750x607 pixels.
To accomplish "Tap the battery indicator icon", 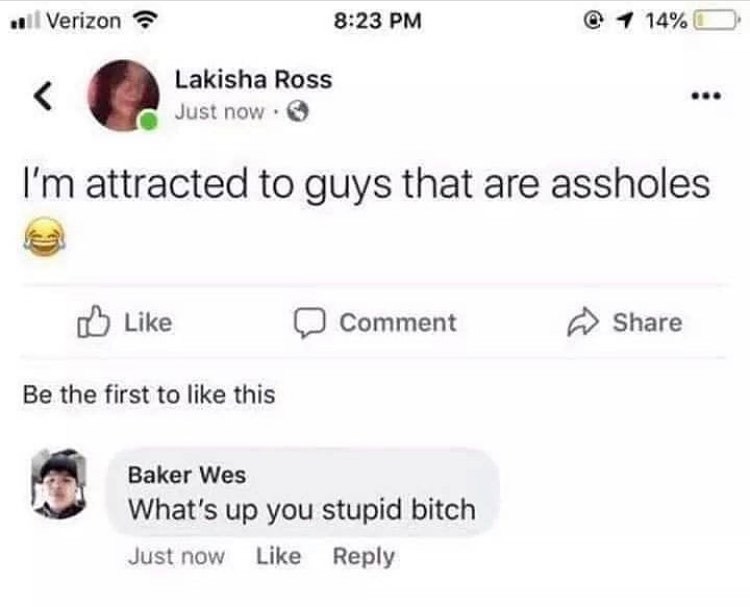I will 716,21.
